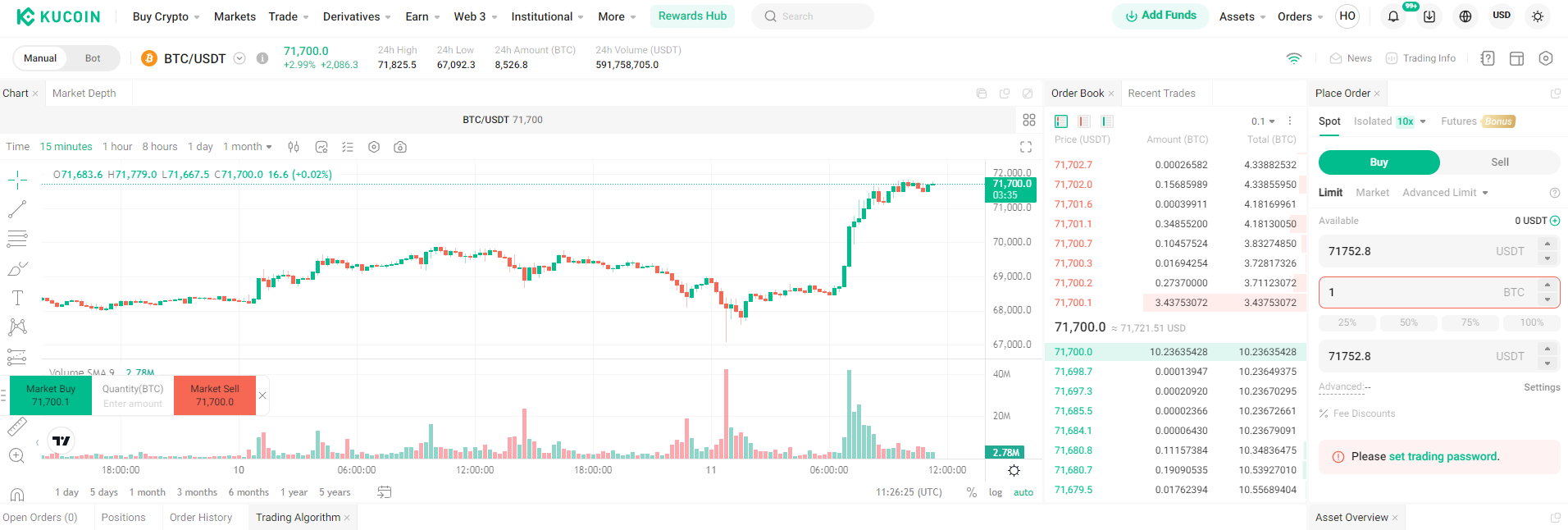Select the text annotation tool
Viewport: 1568px width, 530px height.
pyautogui.click(x=17, y=298)
